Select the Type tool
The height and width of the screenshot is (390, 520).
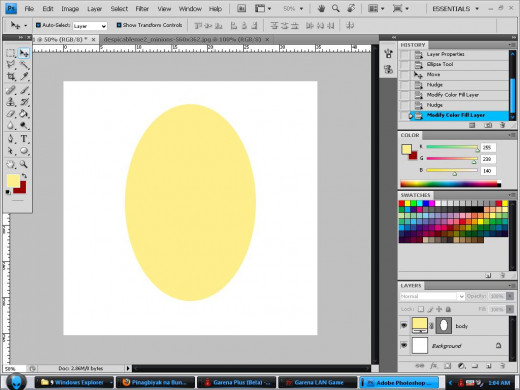click(x=24, y=139)
